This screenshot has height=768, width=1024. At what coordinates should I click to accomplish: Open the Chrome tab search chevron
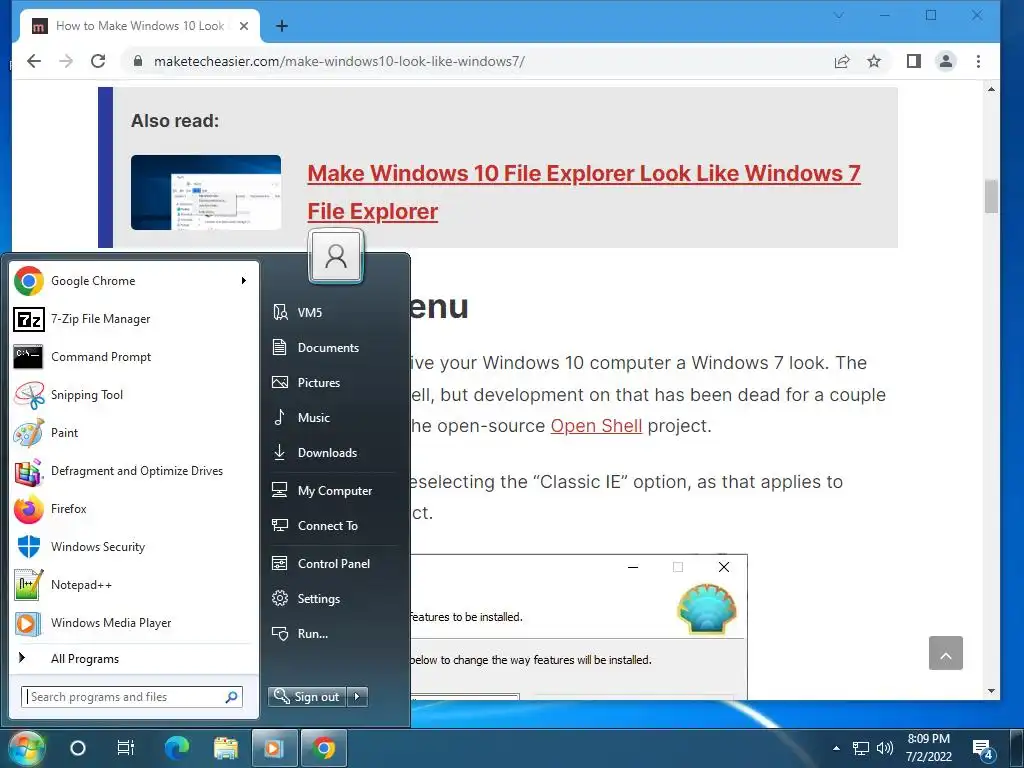pyautogui.click(x=839, y=15)
